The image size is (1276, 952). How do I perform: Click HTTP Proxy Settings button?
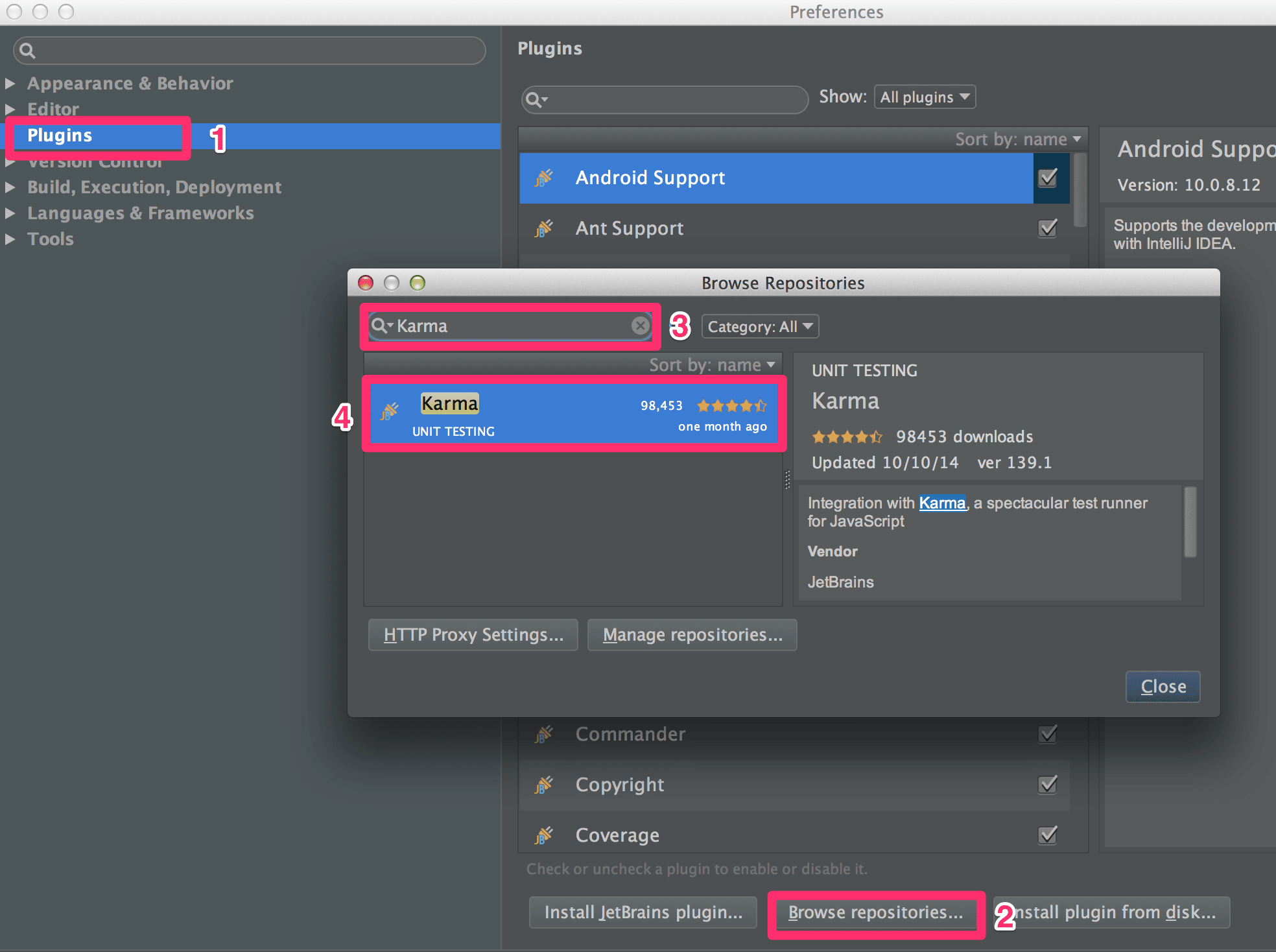473,635
